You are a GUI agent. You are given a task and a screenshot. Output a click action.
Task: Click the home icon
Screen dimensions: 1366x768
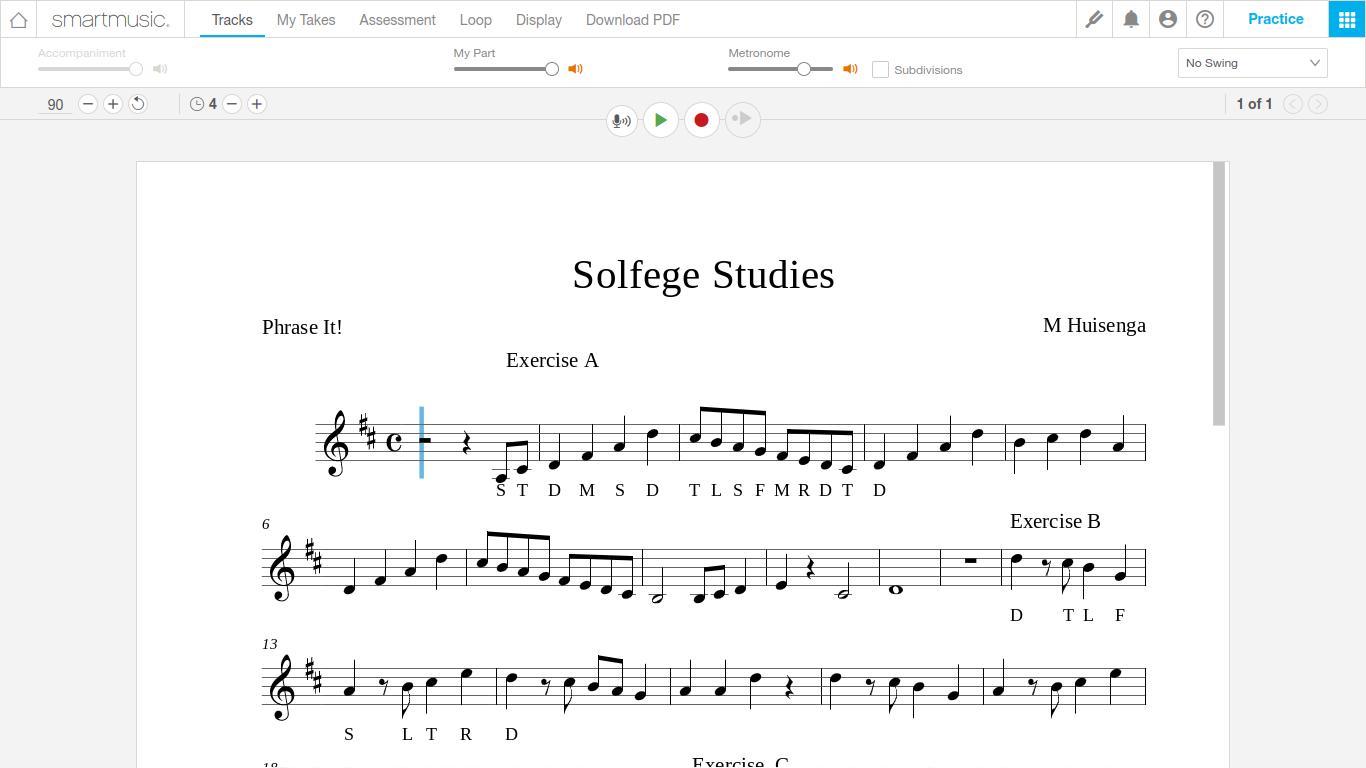[x=18, y=19]
